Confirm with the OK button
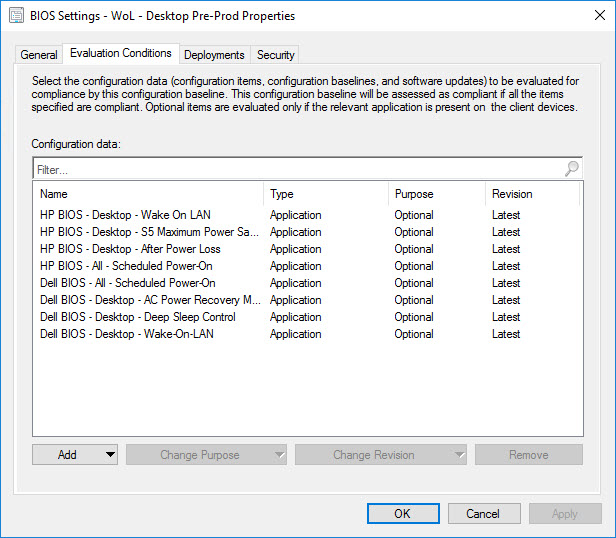 (402, 513)
